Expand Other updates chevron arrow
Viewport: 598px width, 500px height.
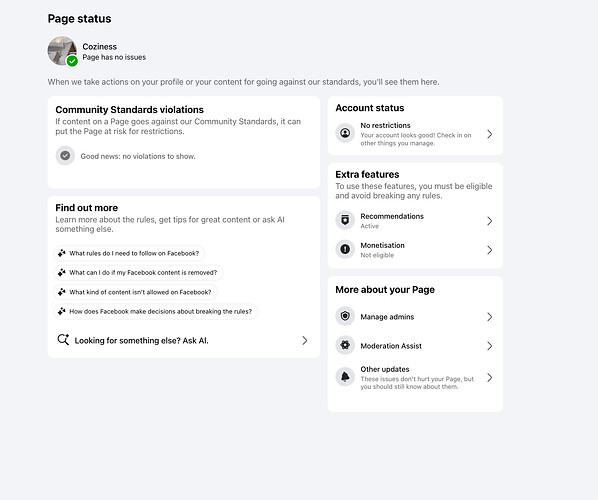490,378
